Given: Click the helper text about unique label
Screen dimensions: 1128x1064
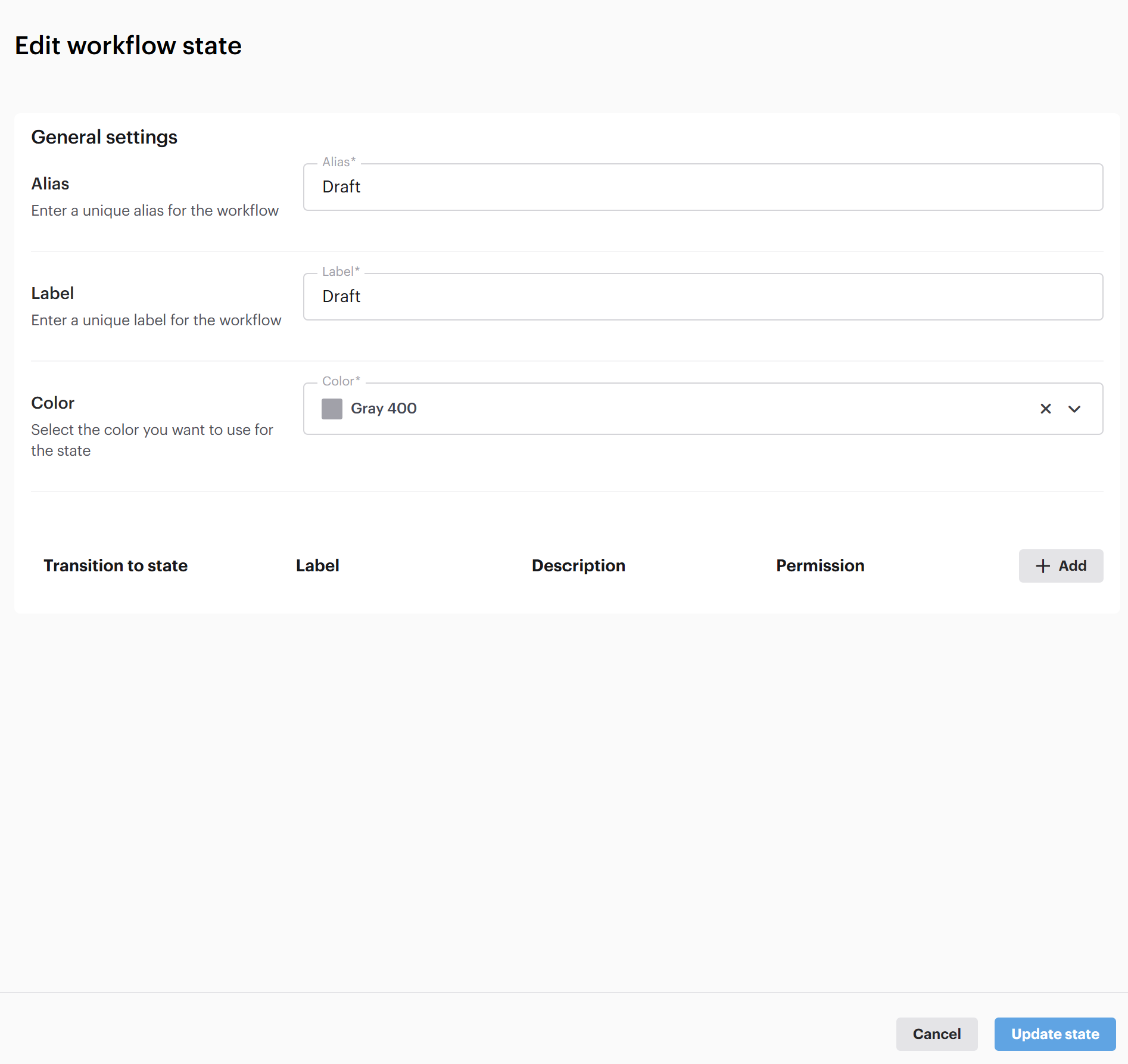Looking at the screenshot, I should click(x=156, y=321).
